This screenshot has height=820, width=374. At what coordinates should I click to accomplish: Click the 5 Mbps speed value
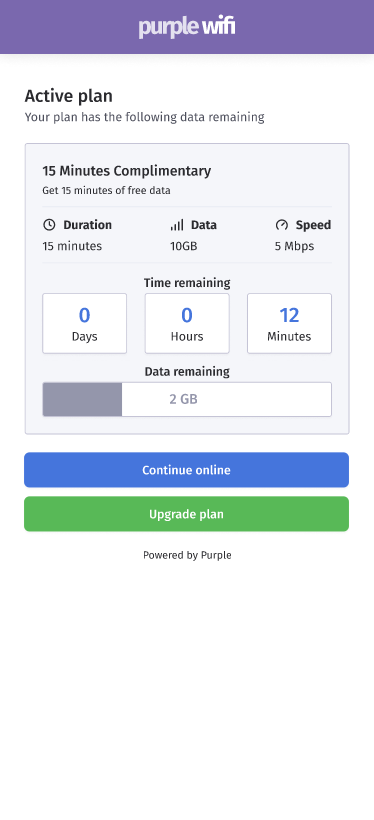tap(294, 246)
